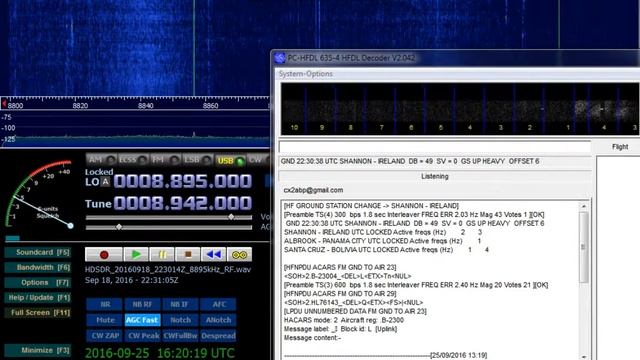This screenshot has width=640, height=360.
Task: Click the CW ZAP button
Action: (104, 336)
